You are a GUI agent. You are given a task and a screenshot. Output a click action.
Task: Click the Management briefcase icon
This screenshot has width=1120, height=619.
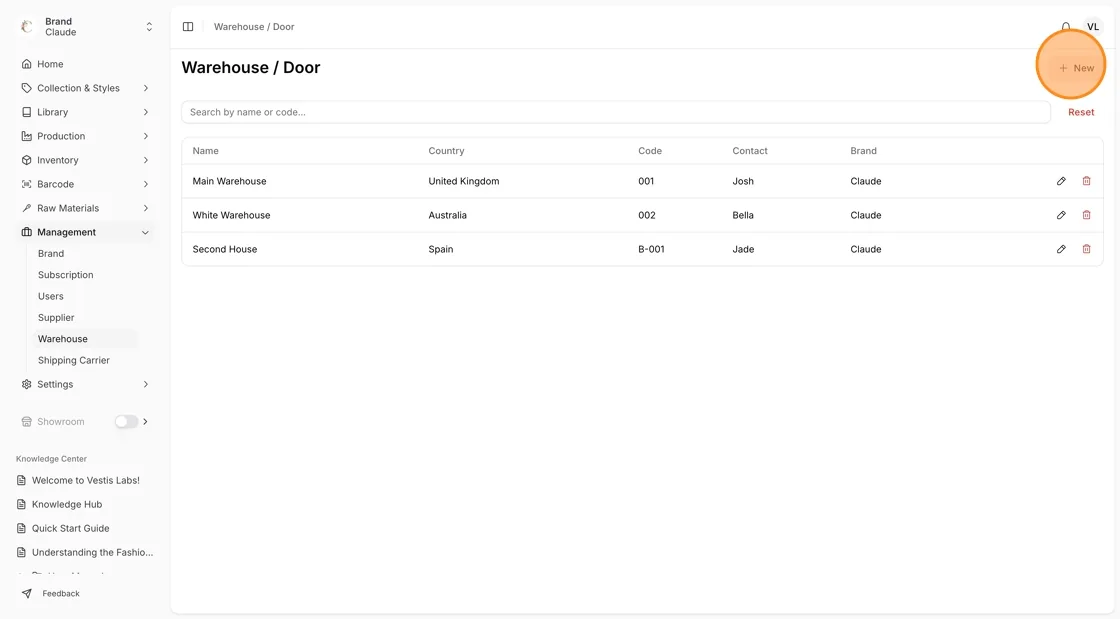pyautogui.click(x=26, y=232)
